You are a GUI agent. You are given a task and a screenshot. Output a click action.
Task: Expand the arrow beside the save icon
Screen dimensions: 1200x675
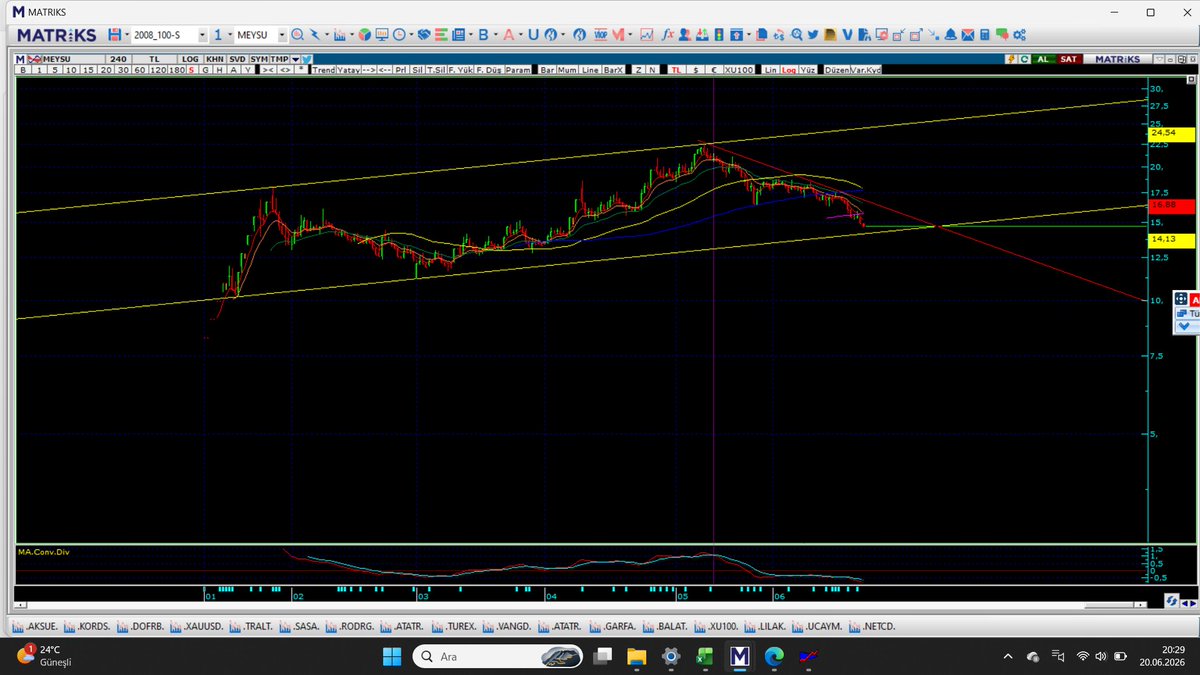[x=127, y=35]
